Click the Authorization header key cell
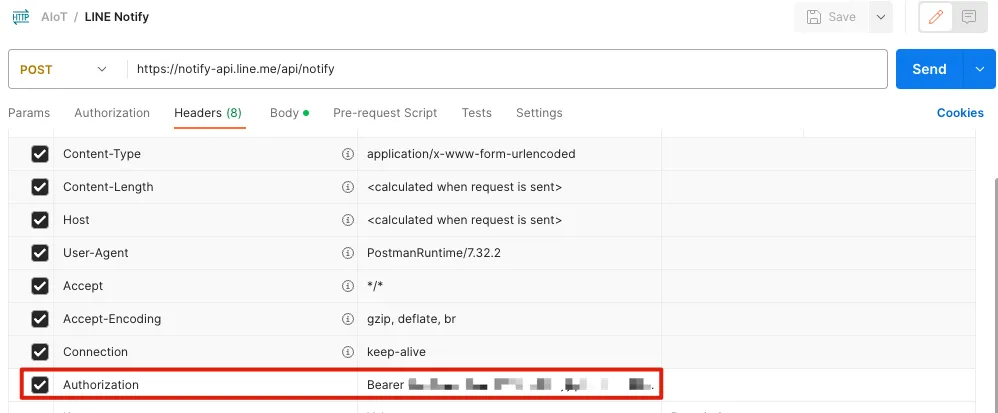 click(x=206, y=385)
